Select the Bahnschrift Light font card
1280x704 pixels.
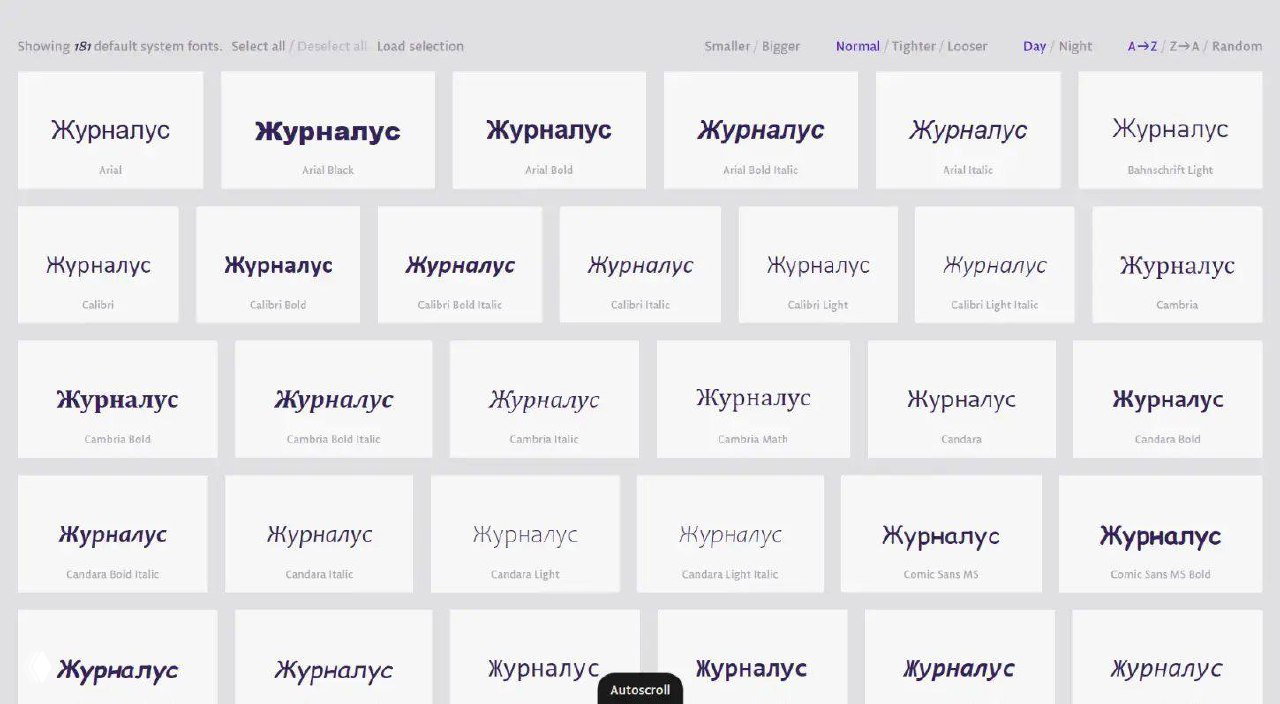click(1170, 130)
